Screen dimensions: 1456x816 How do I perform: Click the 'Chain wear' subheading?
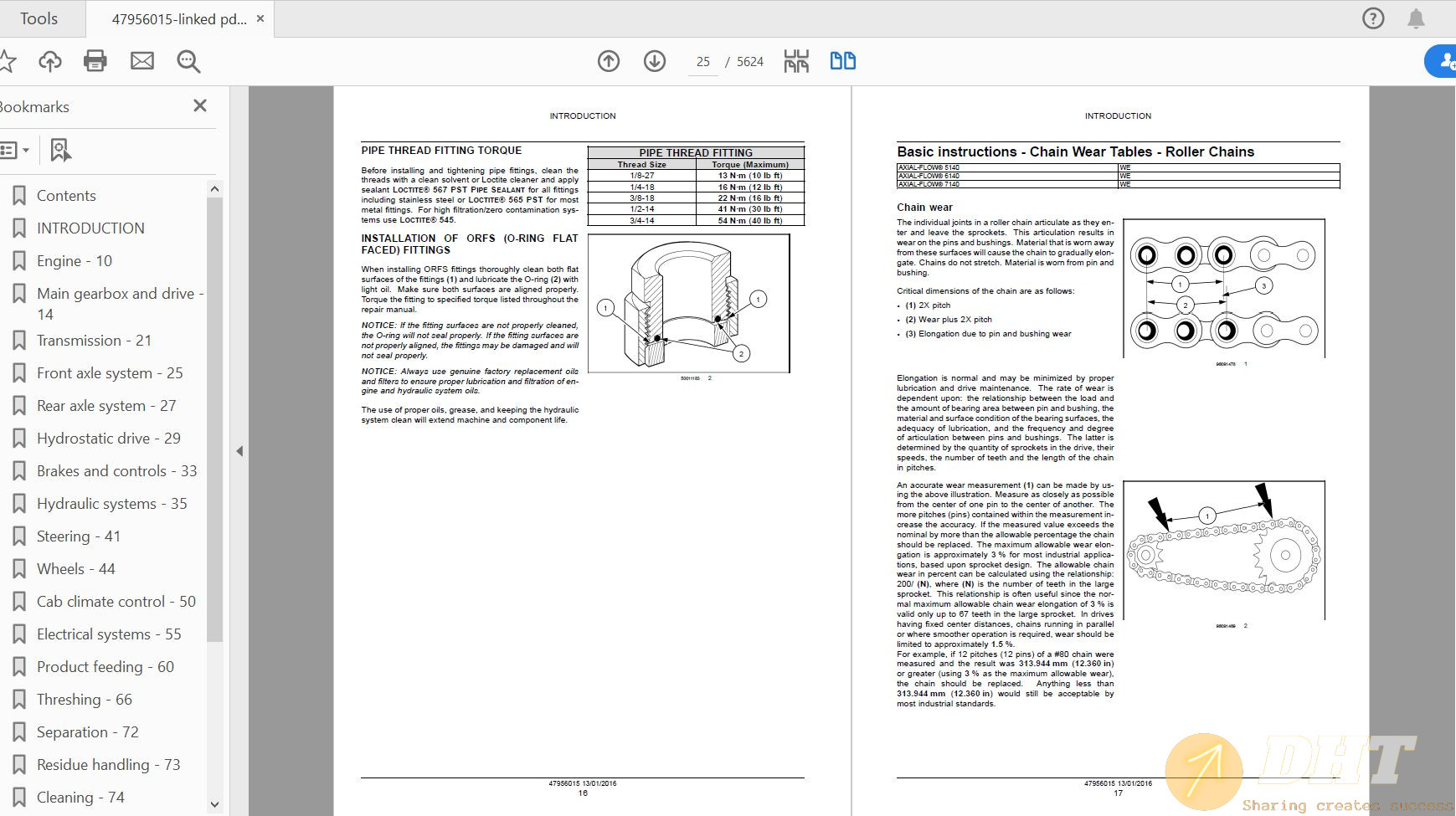coord(924,208)
